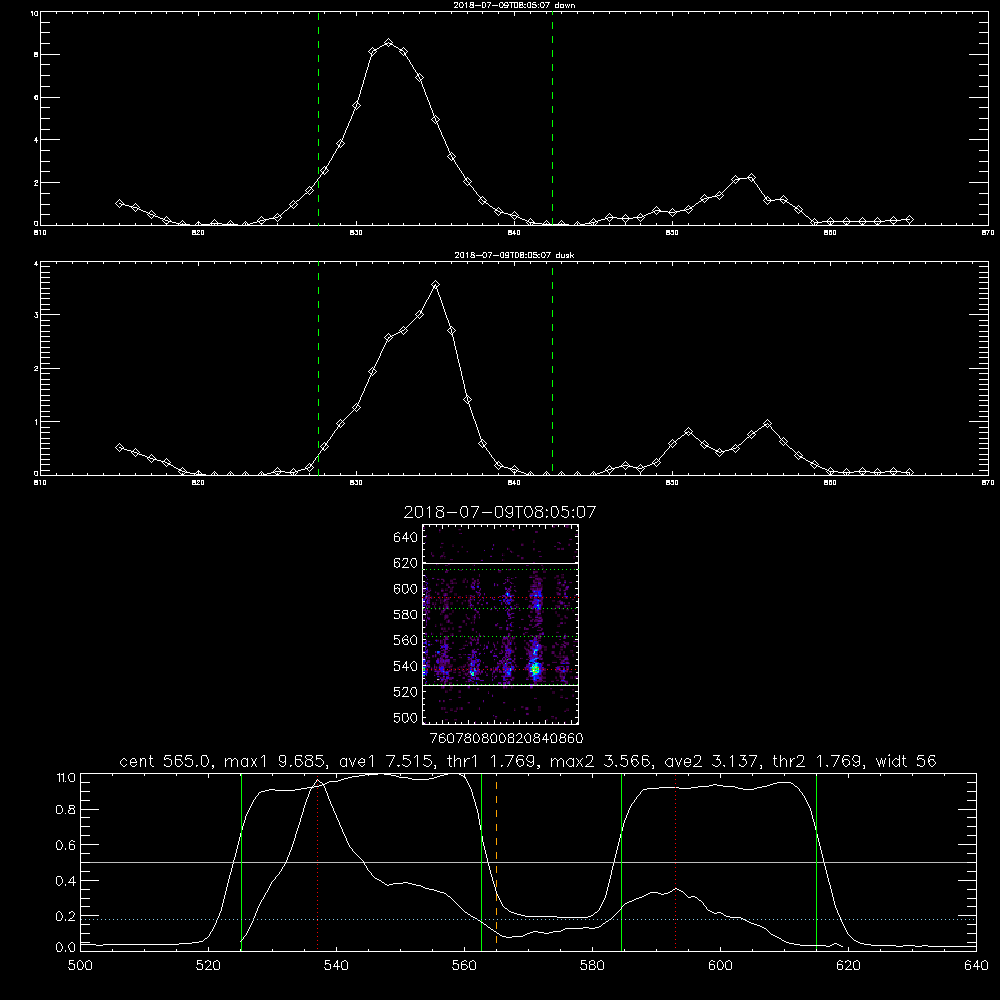This screenshot has width=1000, height=1000.
Task: Click the left green dashed line in dusk plot
Action: 318,368
